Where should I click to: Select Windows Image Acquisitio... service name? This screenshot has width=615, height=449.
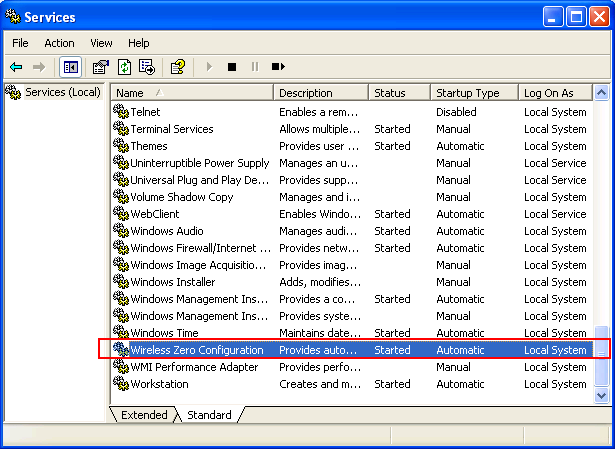tap(198, 265)
